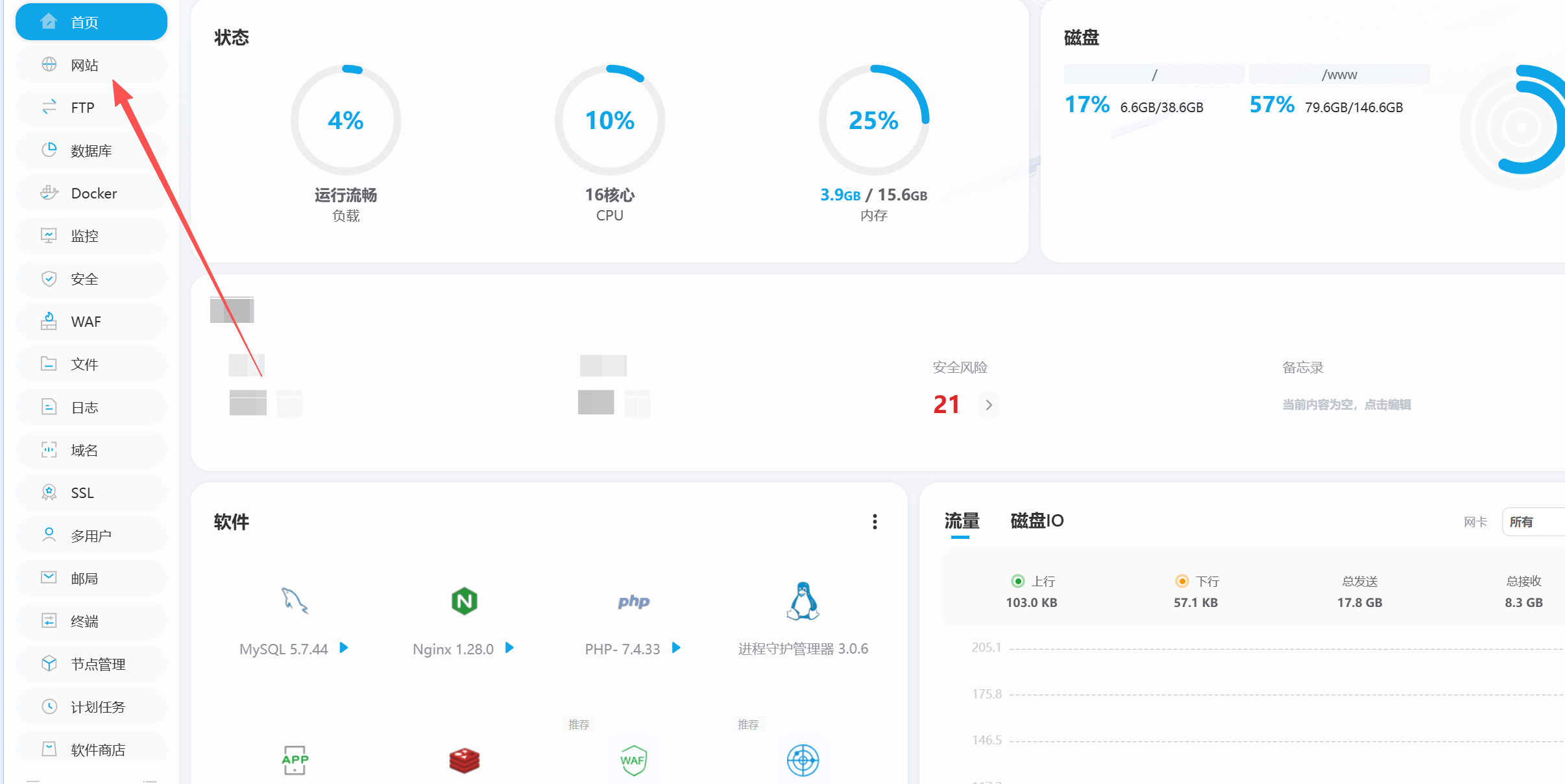Toggle the 下行 downstream traffic indicator
Viewport: 1565px width, 784px height.
pyautogui.click(x=1182, y=581)
